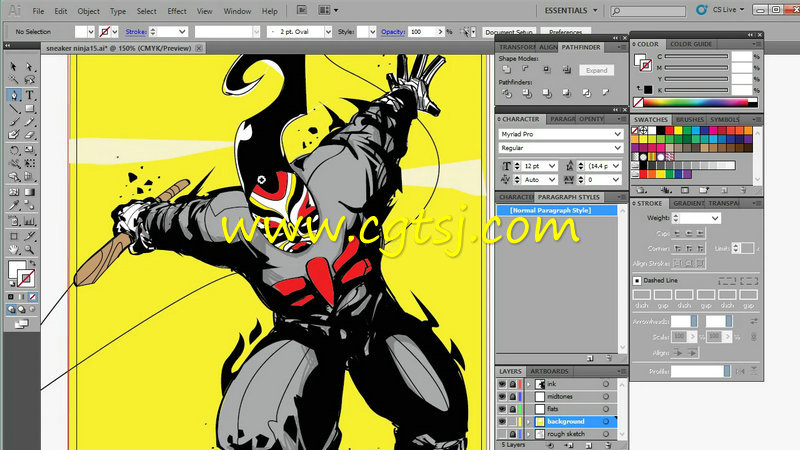The height and width of the screenshot is (450, 800).
Task: Choose the Artboard tool
Action: [14, 236]
